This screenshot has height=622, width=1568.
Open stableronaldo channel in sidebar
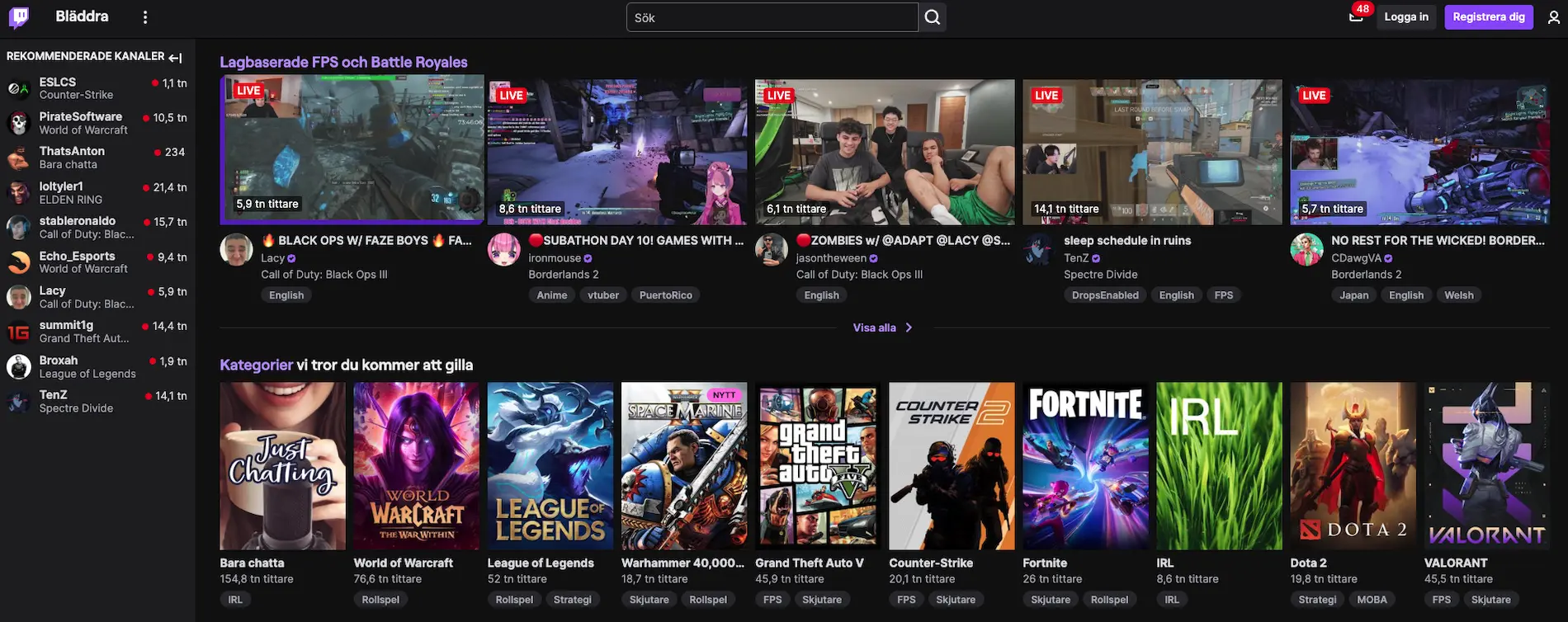[x=97, y=228]
